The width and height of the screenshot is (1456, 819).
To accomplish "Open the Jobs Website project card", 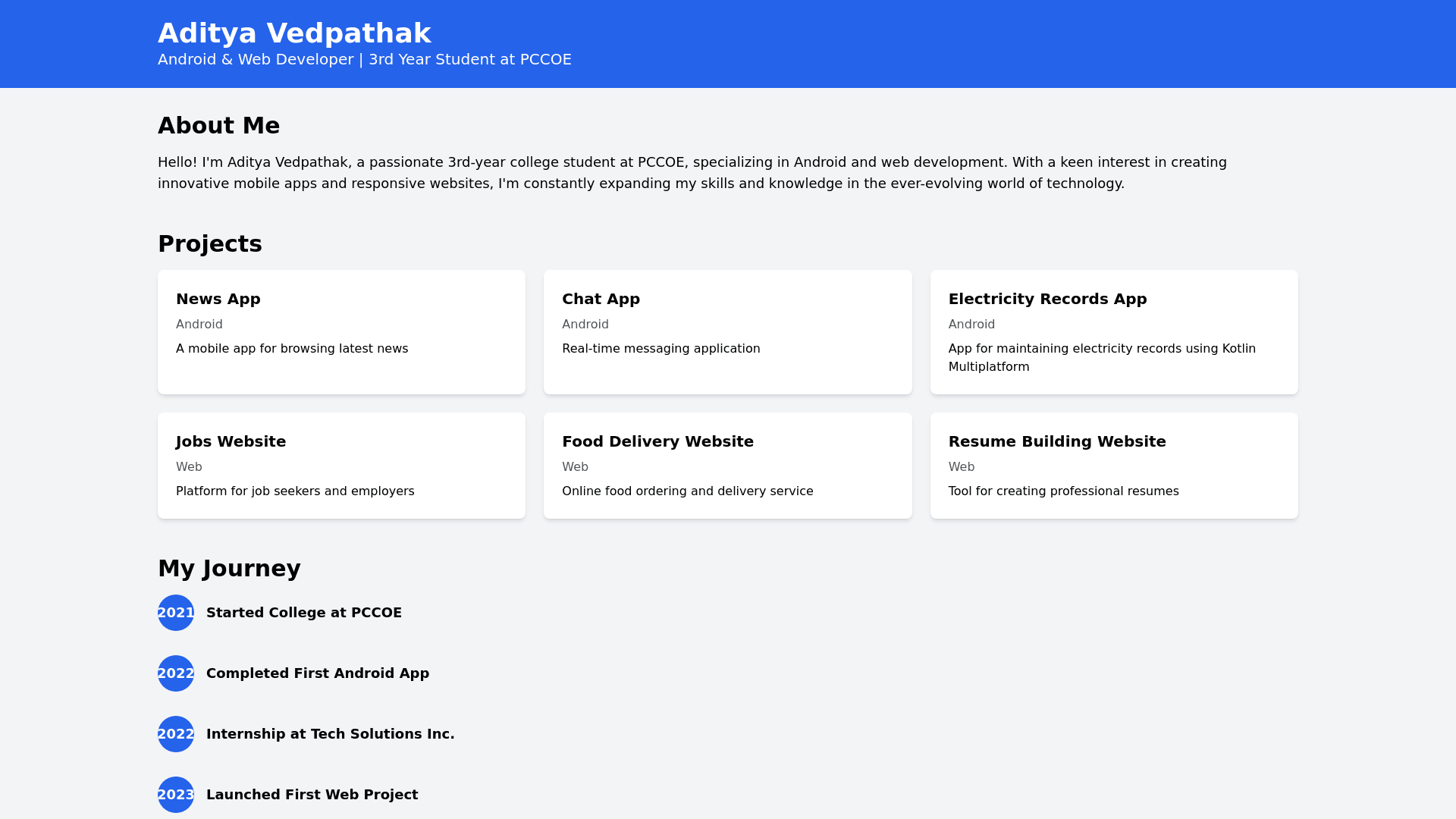I will tap(341, 466).
